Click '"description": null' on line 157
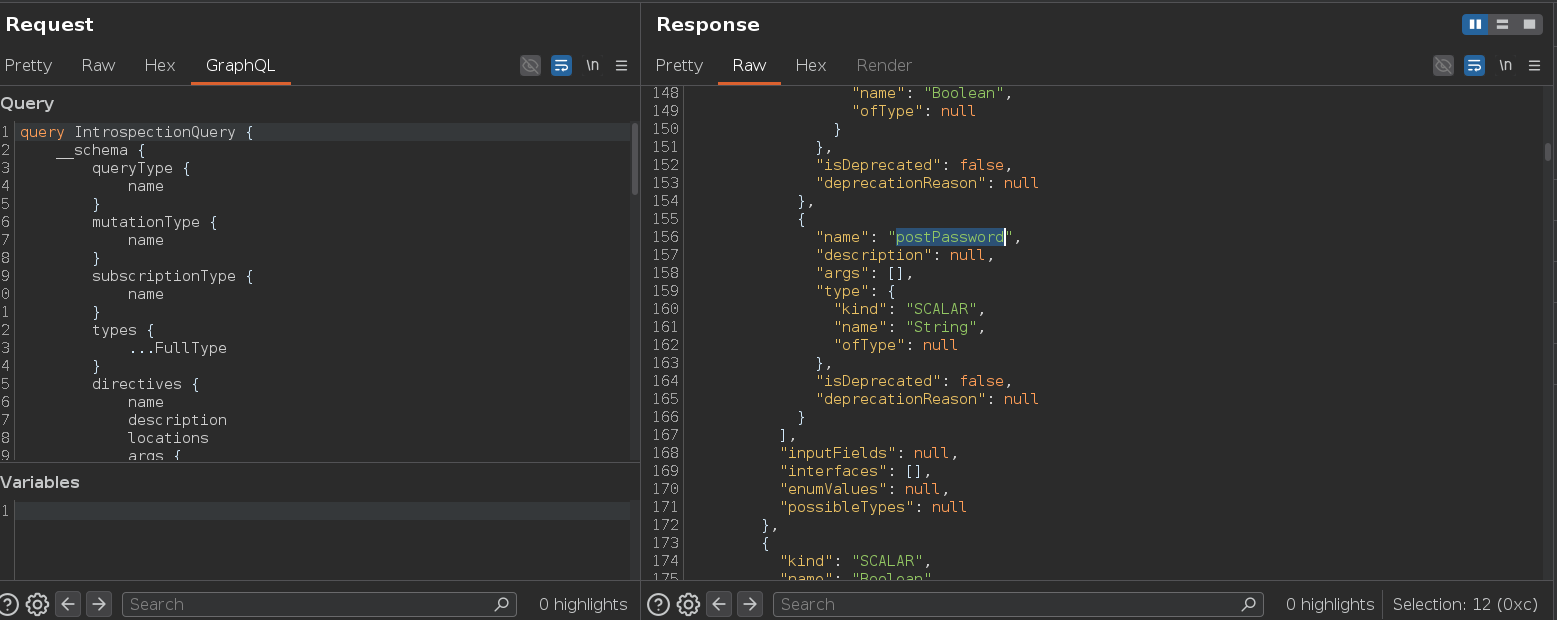The width and height of the screenshot is (1557, 620). coord(906,255)
